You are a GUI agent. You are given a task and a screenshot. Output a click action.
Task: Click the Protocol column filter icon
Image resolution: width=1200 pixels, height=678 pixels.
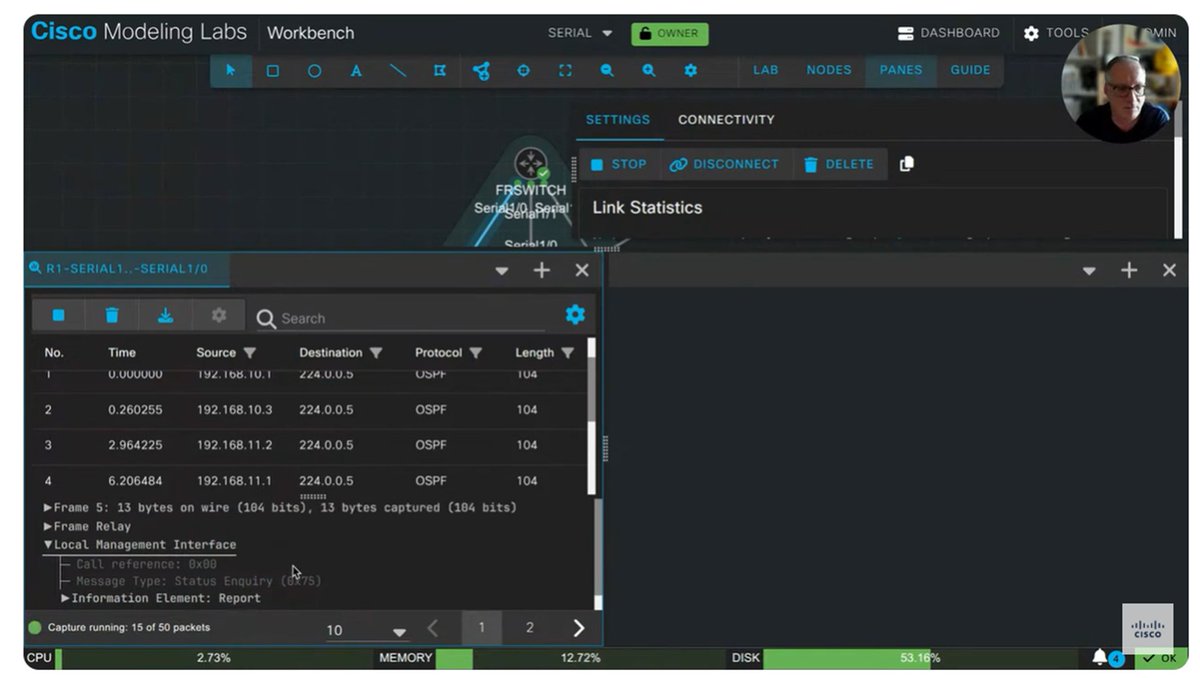point(476,353)
